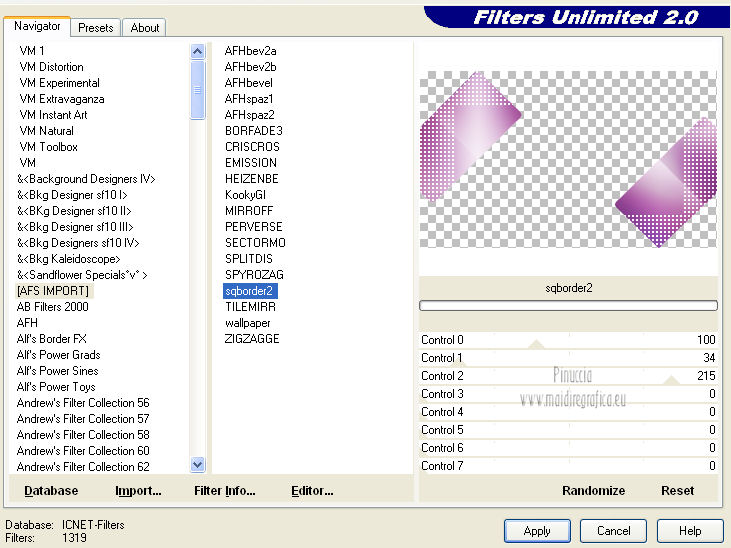Image resolution: width=731 pixels, height=548 pixels.
Task: Click the filter preview image
Action: click(x=568, y=159)
